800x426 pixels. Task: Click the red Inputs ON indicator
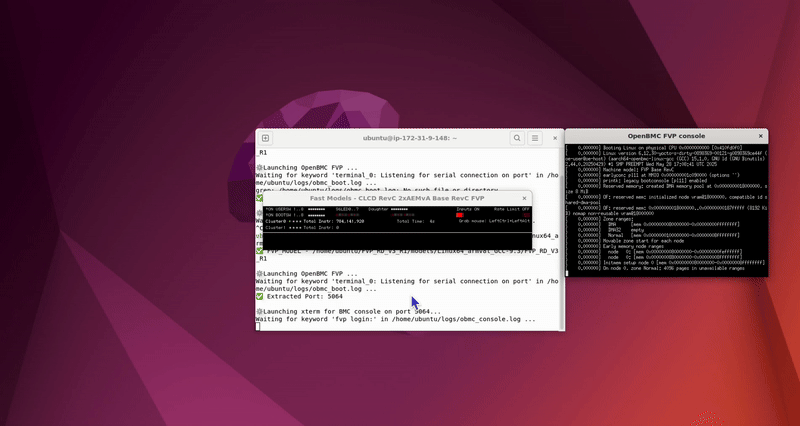pos(460,215)
